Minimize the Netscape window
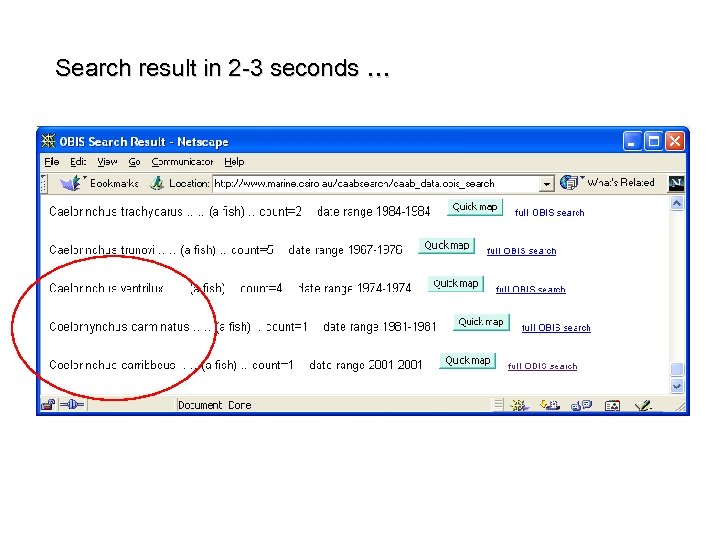720x540 pixels. pyautogui.click(x=632, y=141)
